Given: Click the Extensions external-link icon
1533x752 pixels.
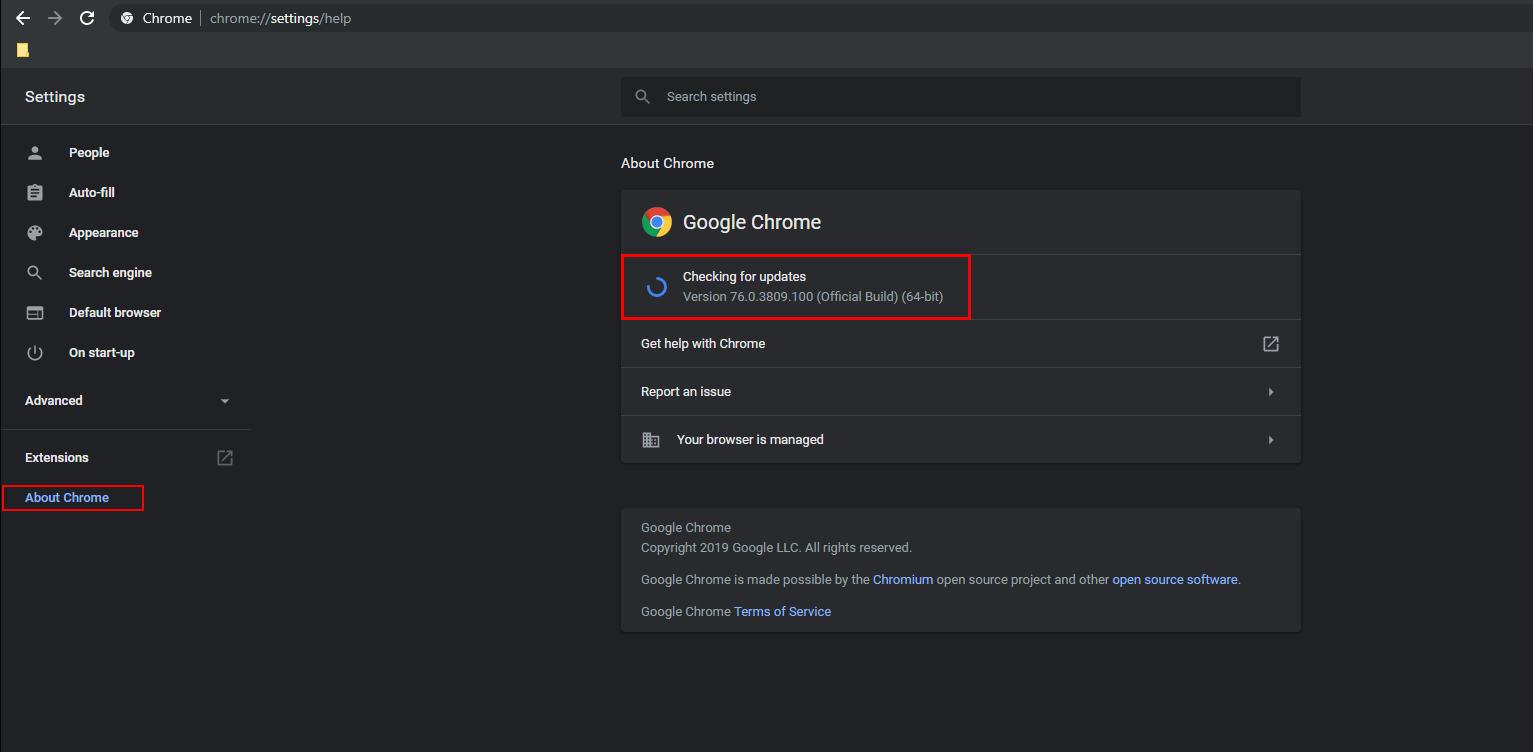Looking at the screenshot, I should coord(225,458).
